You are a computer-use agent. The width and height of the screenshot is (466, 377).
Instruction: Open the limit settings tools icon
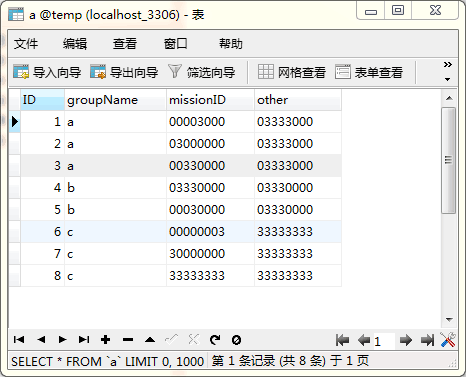tap(448, 340)
